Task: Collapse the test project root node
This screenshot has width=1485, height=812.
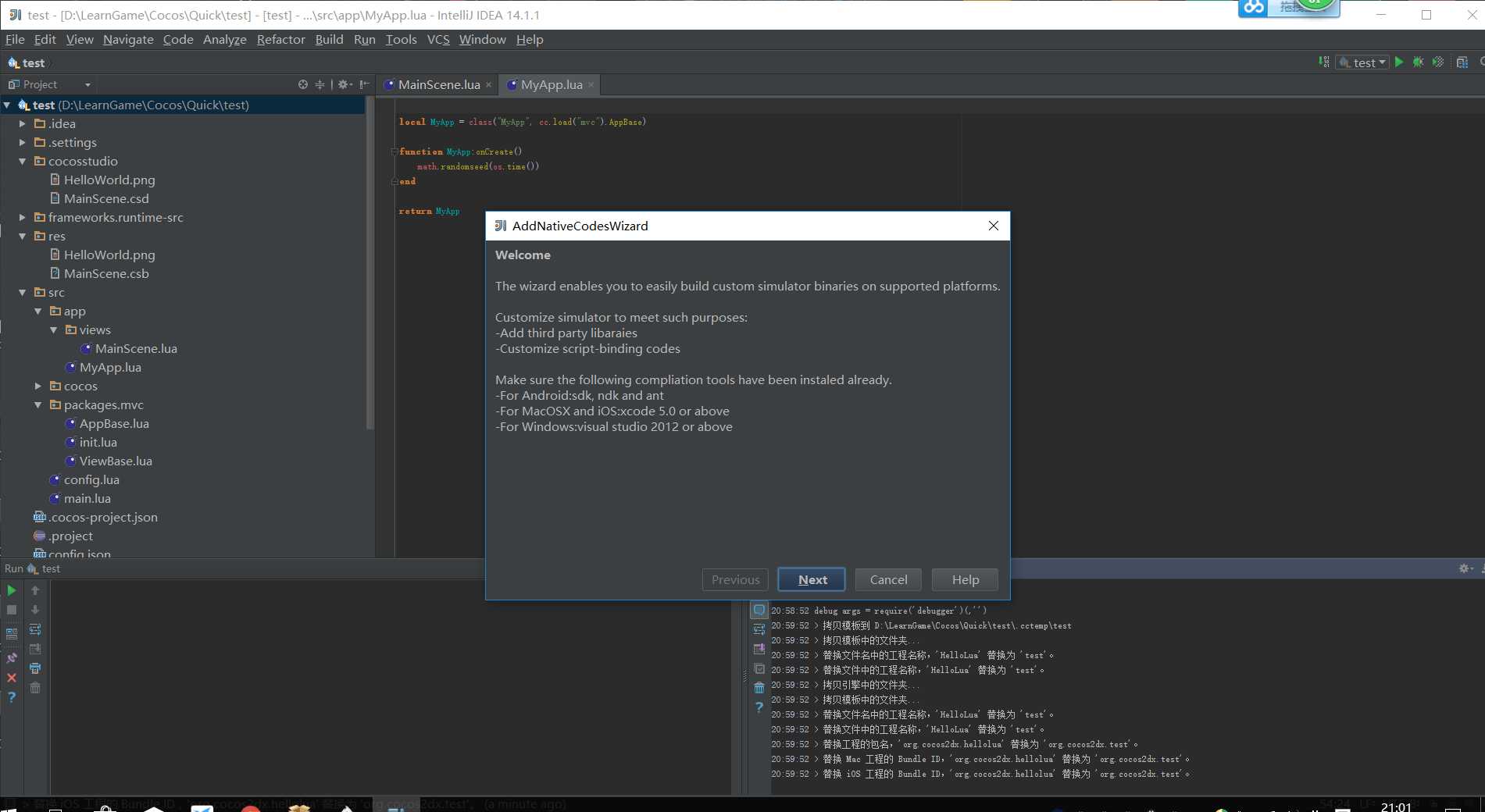Action: 7,105
